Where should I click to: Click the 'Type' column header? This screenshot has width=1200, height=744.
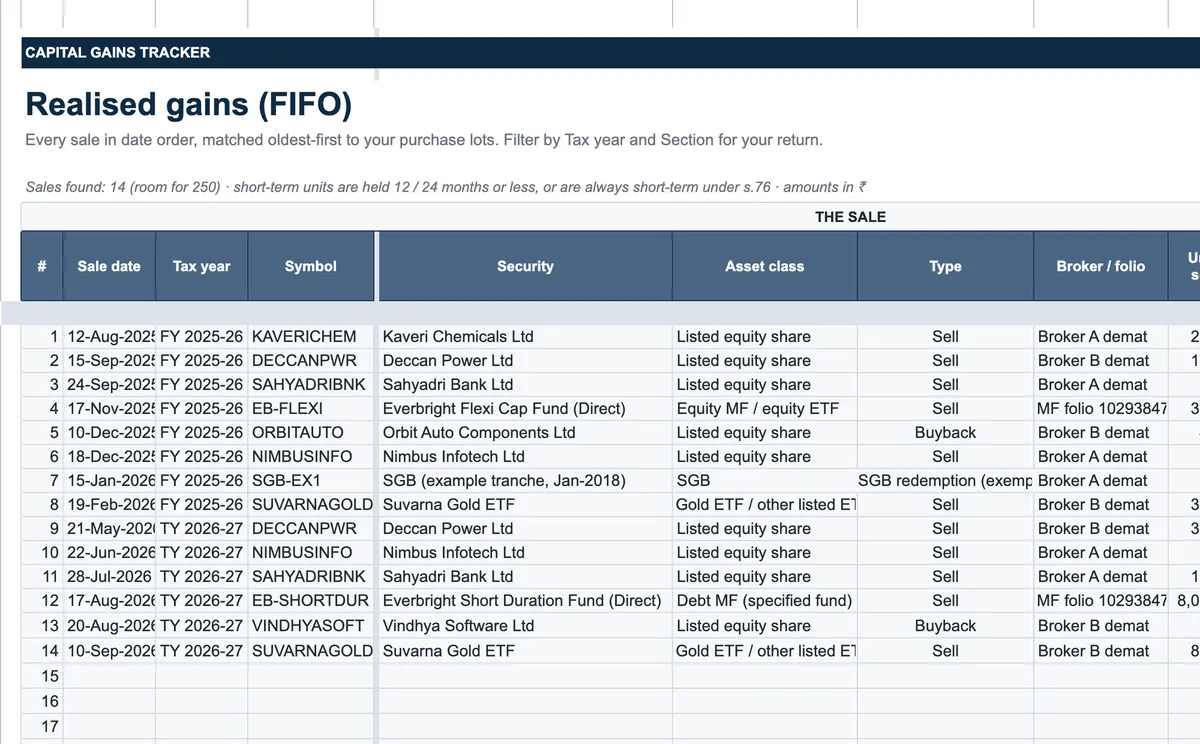[946, 266]
